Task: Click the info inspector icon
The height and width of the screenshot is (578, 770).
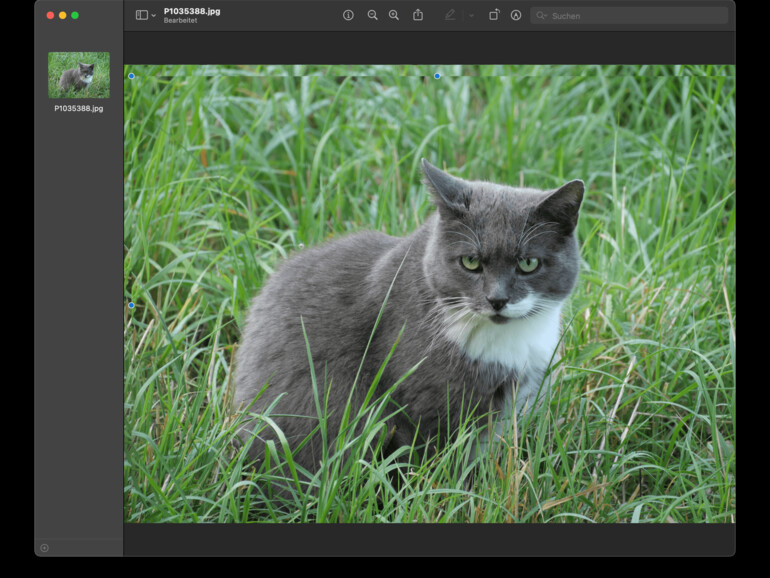Action: tap(348, 15)
